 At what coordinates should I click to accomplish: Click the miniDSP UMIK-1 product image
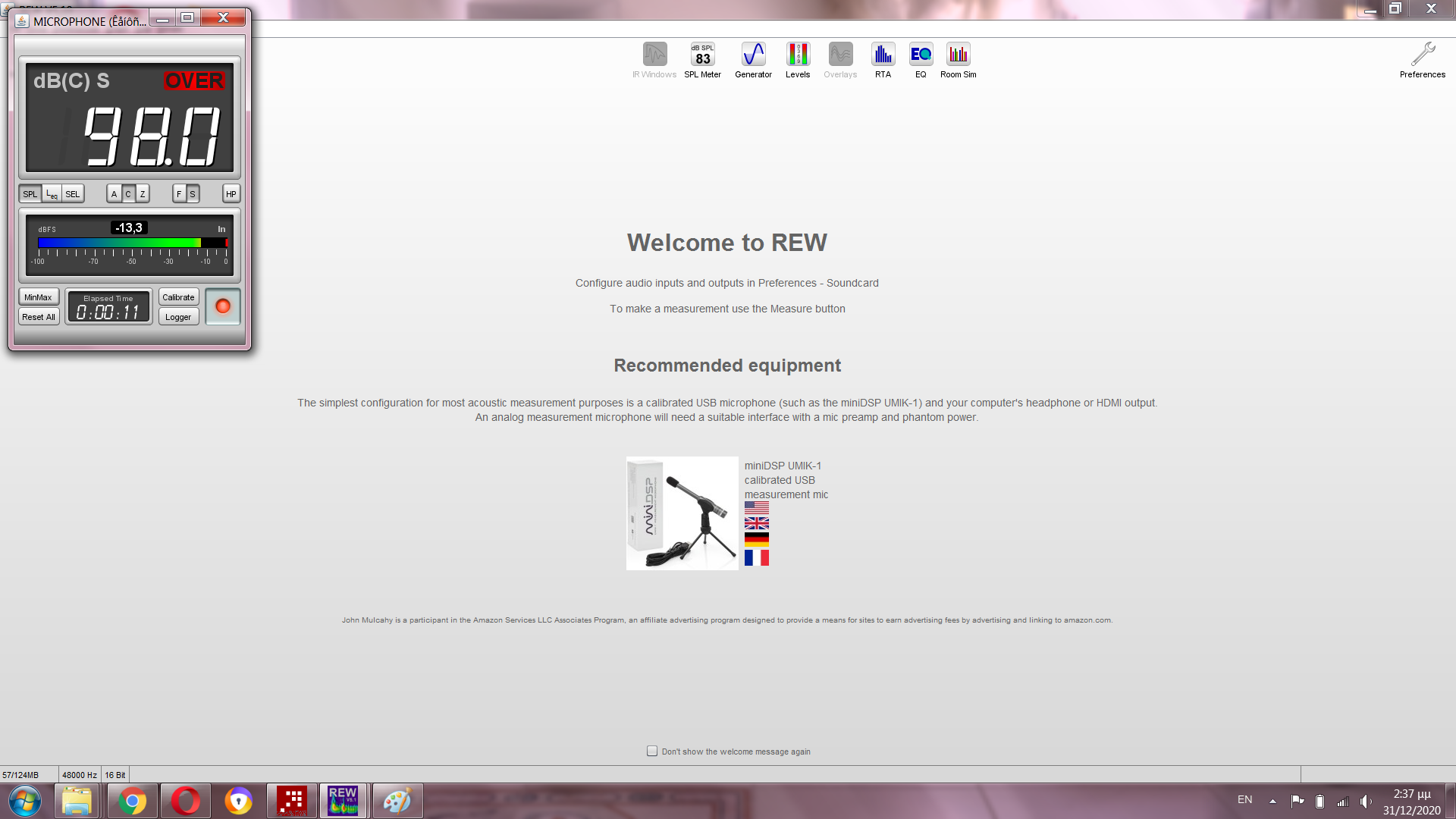682,513
